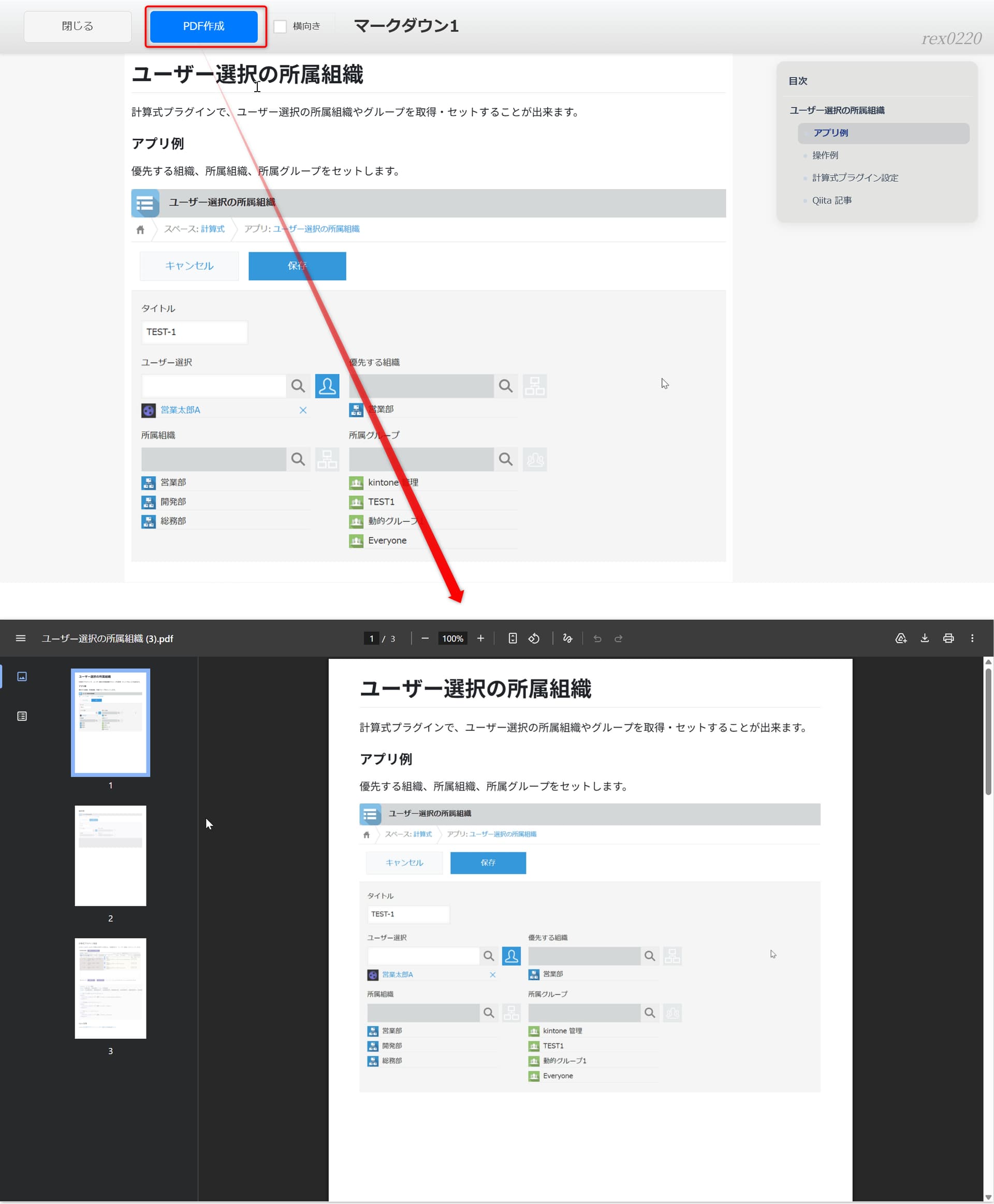
Task: Rotate the PDF with the rotate icon
Action: (x=534, y=638)
